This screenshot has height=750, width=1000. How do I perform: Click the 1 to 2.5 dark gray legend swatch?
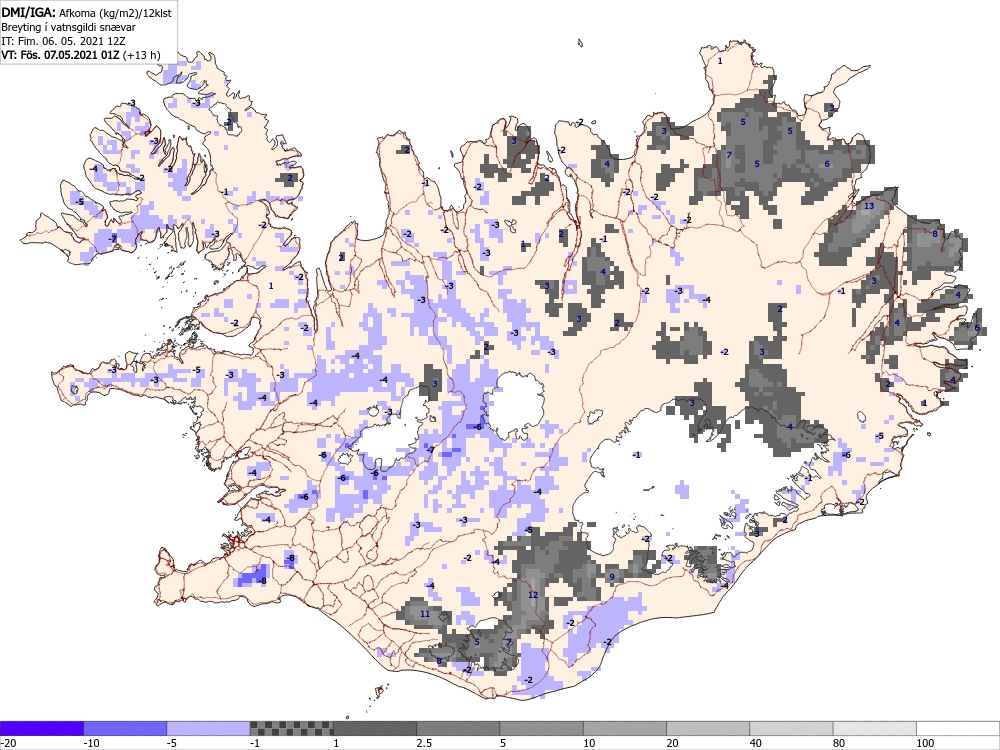click(375, 728)
